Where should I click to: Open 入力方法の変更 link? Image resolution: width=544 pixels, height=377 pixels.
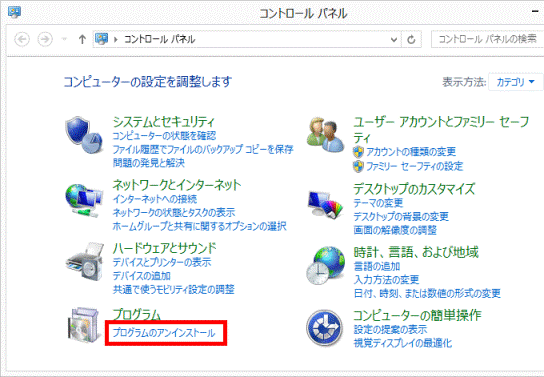coord(386,280)
